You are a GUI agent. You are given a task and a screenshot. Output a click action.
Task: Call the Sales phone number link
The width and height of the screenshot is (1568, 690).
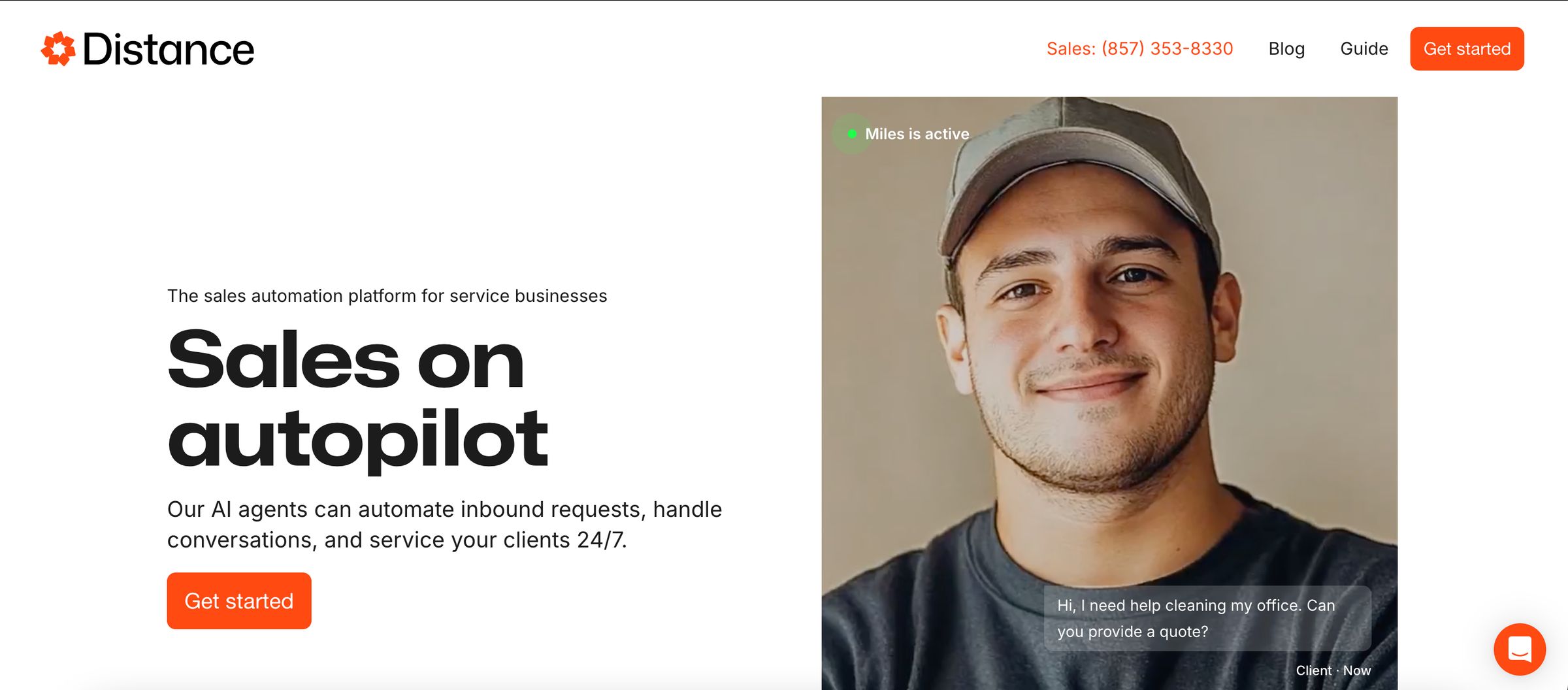[x=1139, y=49]
